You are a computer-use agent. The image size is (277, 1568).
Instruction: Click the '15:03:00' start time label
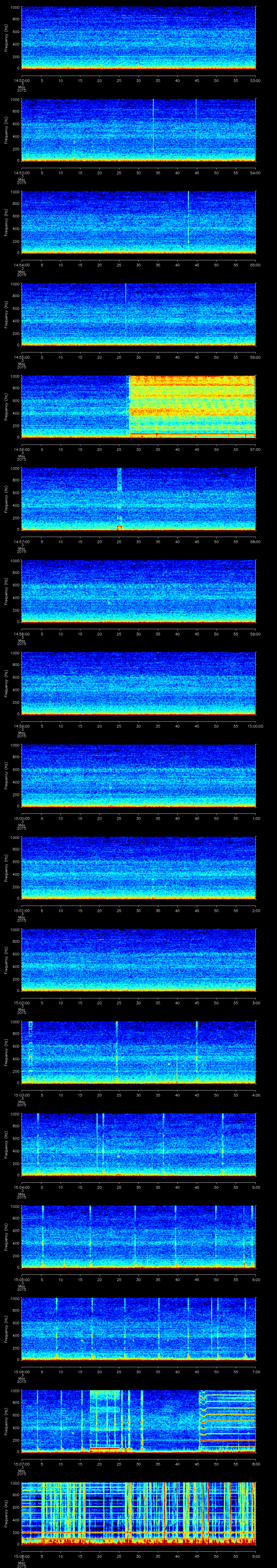pyautogui.click(x=21, y=1095)
